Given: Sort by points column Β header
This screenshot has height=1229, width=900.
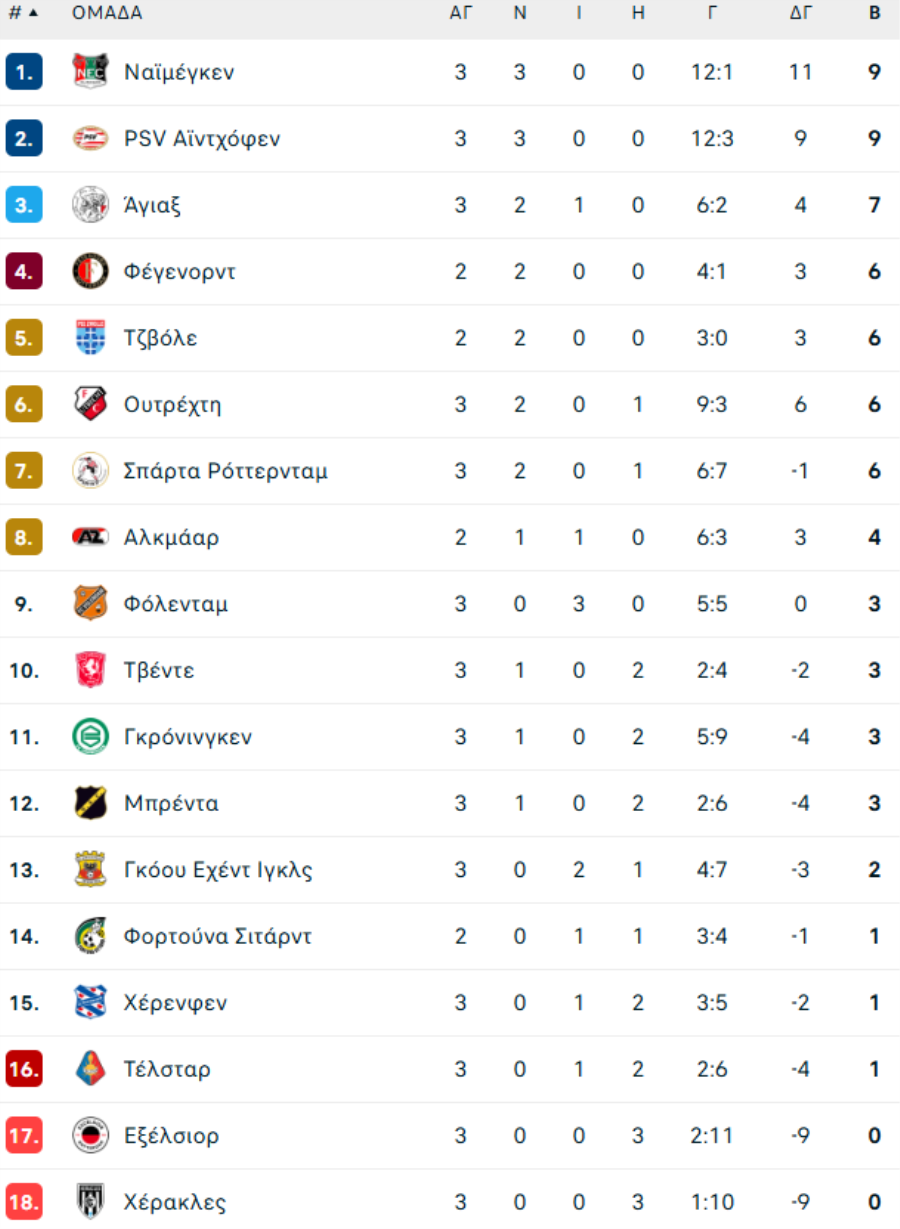Looking at the screenshot, I should tap(875, 13).
